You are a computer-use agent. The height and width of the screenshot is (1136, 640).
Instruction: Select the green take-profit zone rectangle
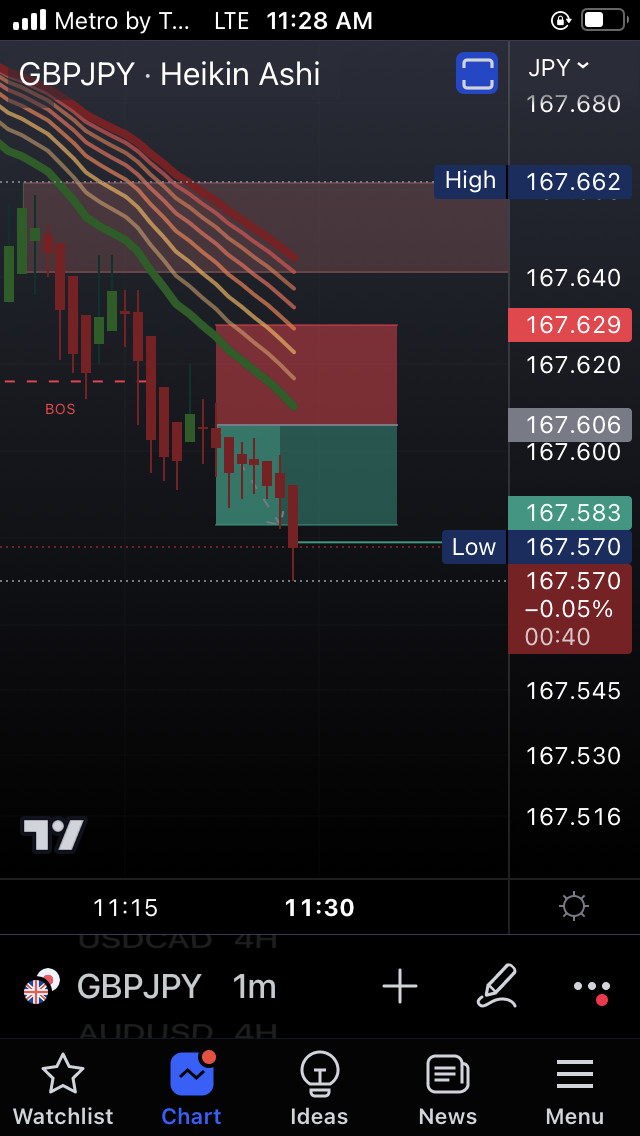[x=307, y=475]
